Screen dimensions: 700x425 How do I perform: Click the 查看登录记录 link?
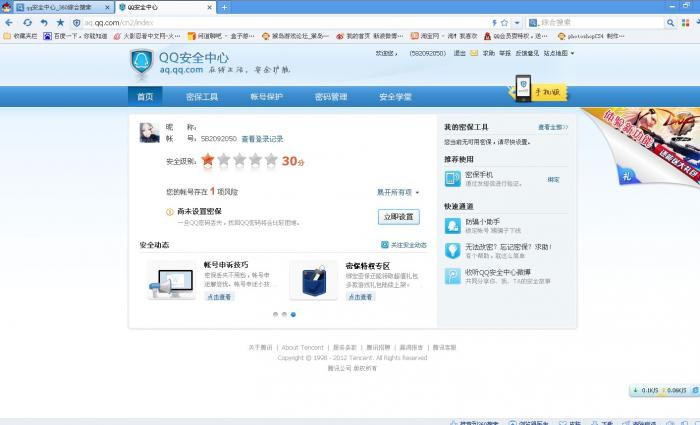(262, 139)
